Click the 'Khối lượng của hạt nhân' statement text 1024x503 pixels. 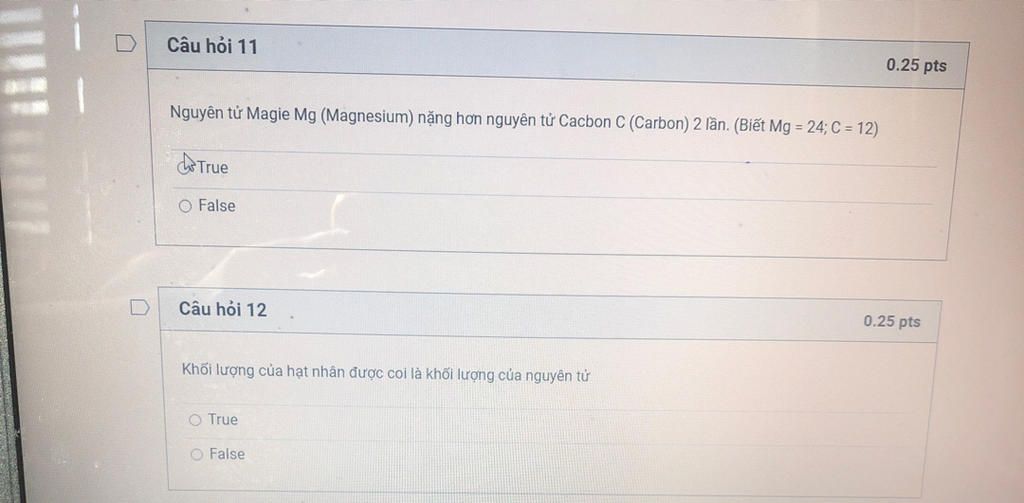(385, 374)
